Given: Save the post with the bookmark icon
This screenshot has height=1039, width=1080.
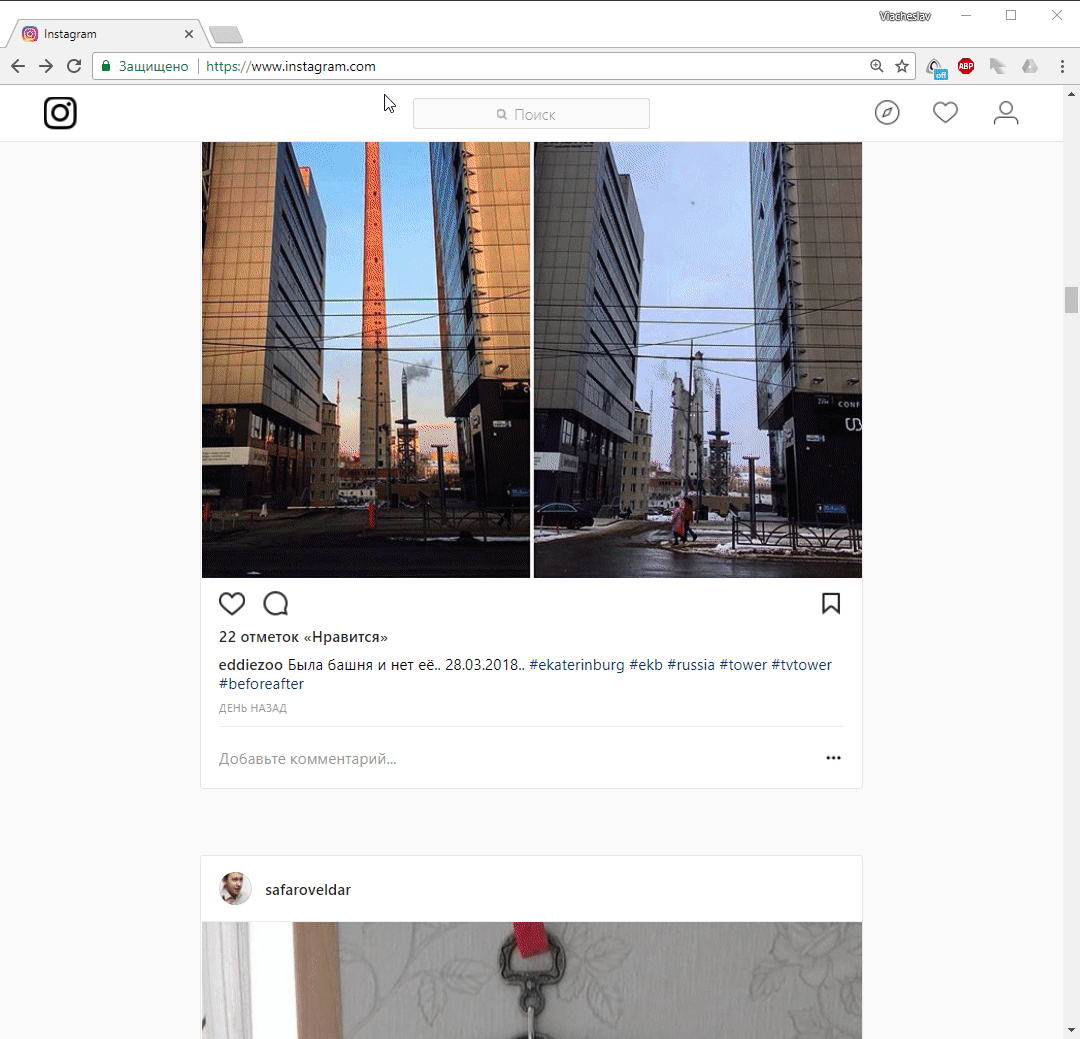Looking at the screenshot, I should pyautogui.click(x=831, y=604).
